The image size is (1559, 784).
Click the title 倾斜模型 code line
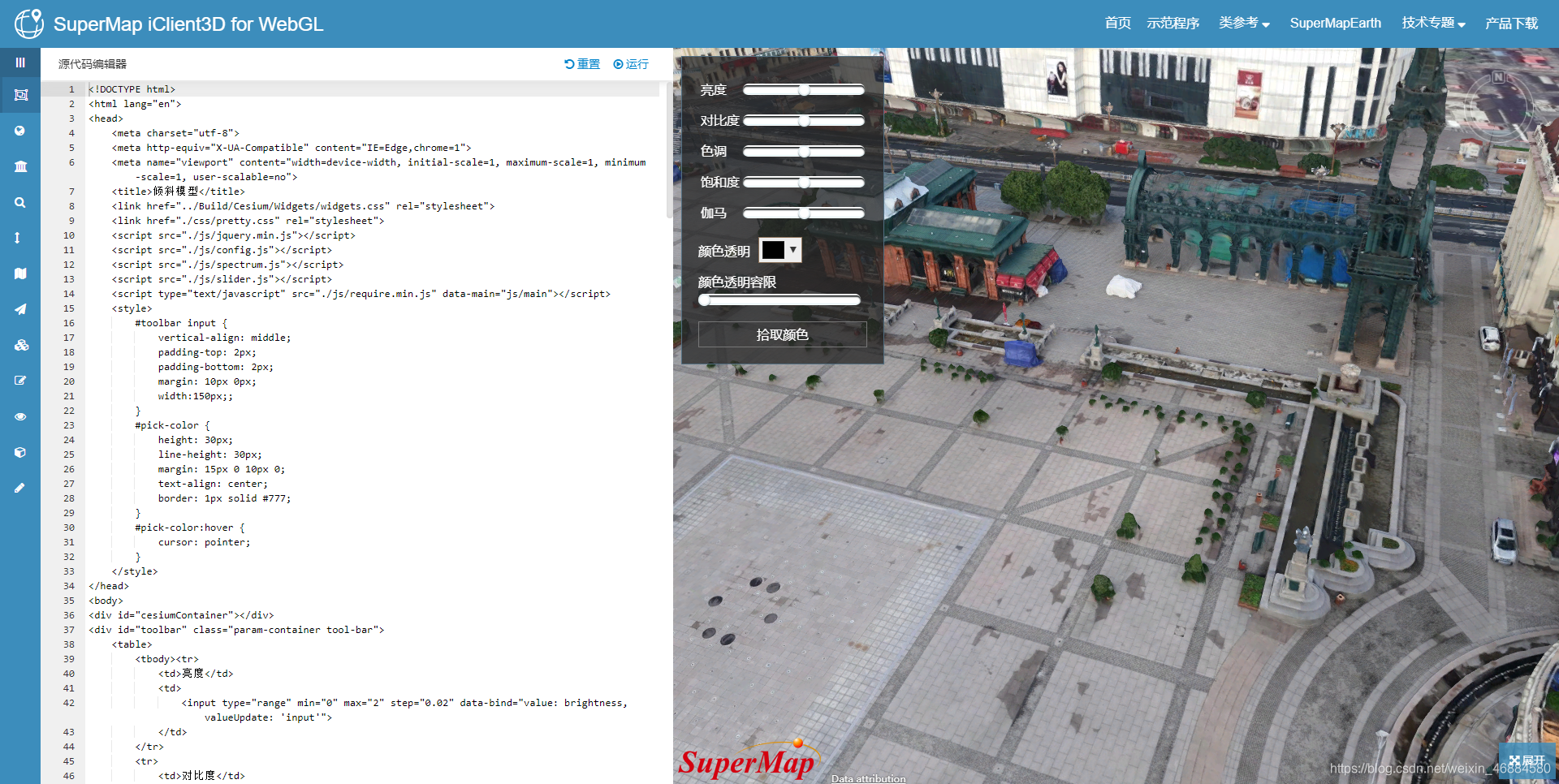click(x=179, y=192)
